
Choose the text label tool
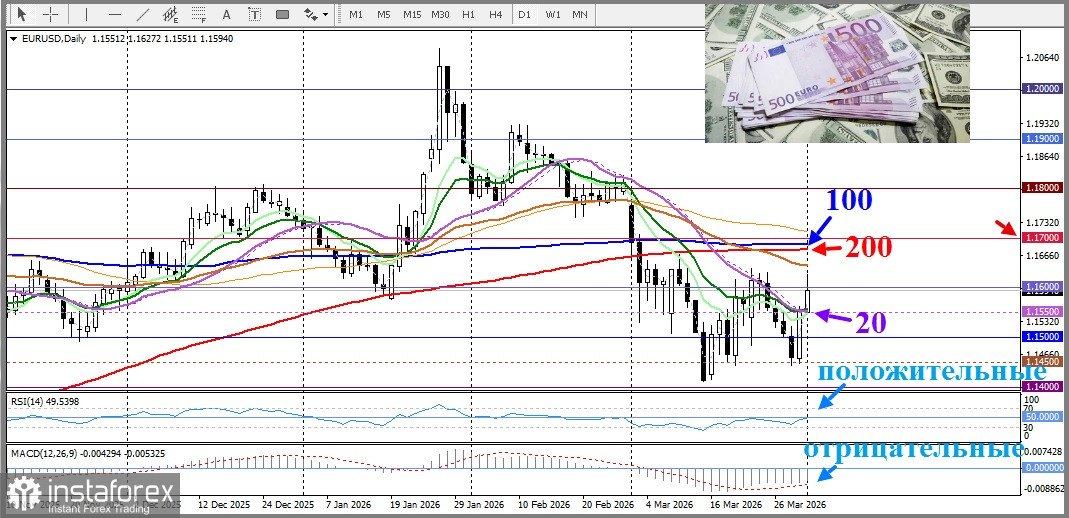254,14
